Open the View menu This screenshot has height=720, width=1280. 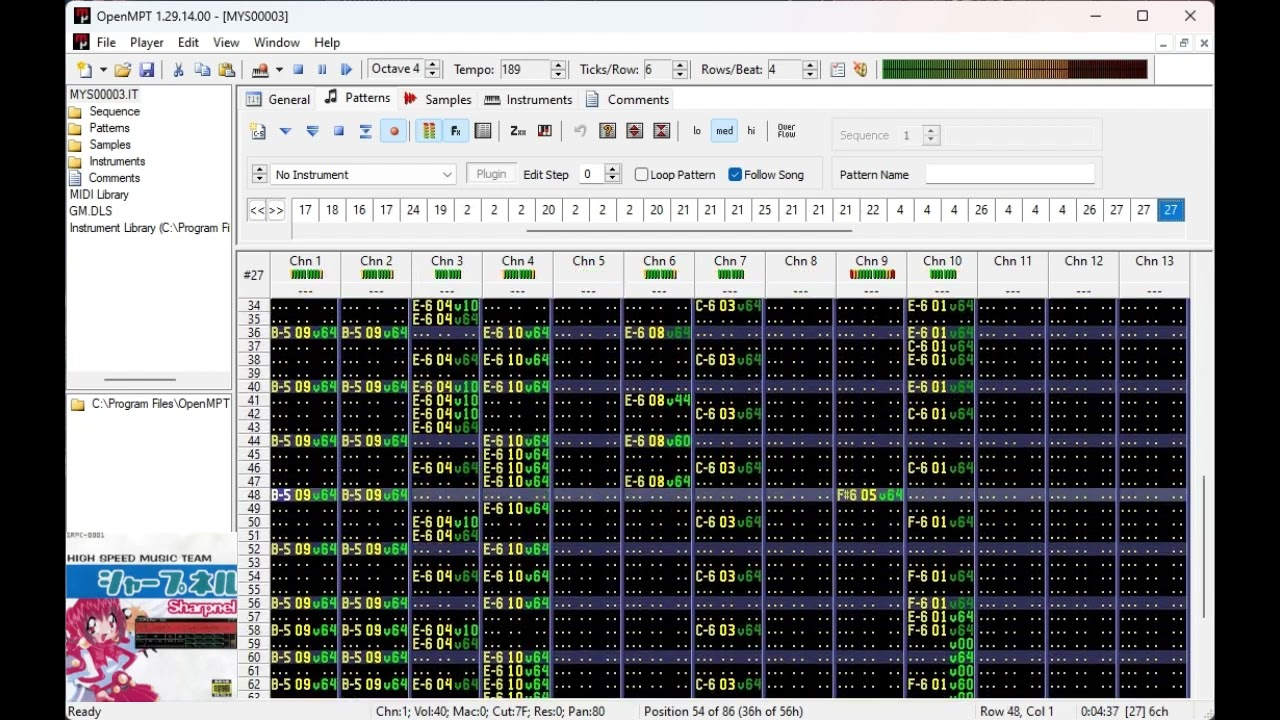[x=226, y=43]
